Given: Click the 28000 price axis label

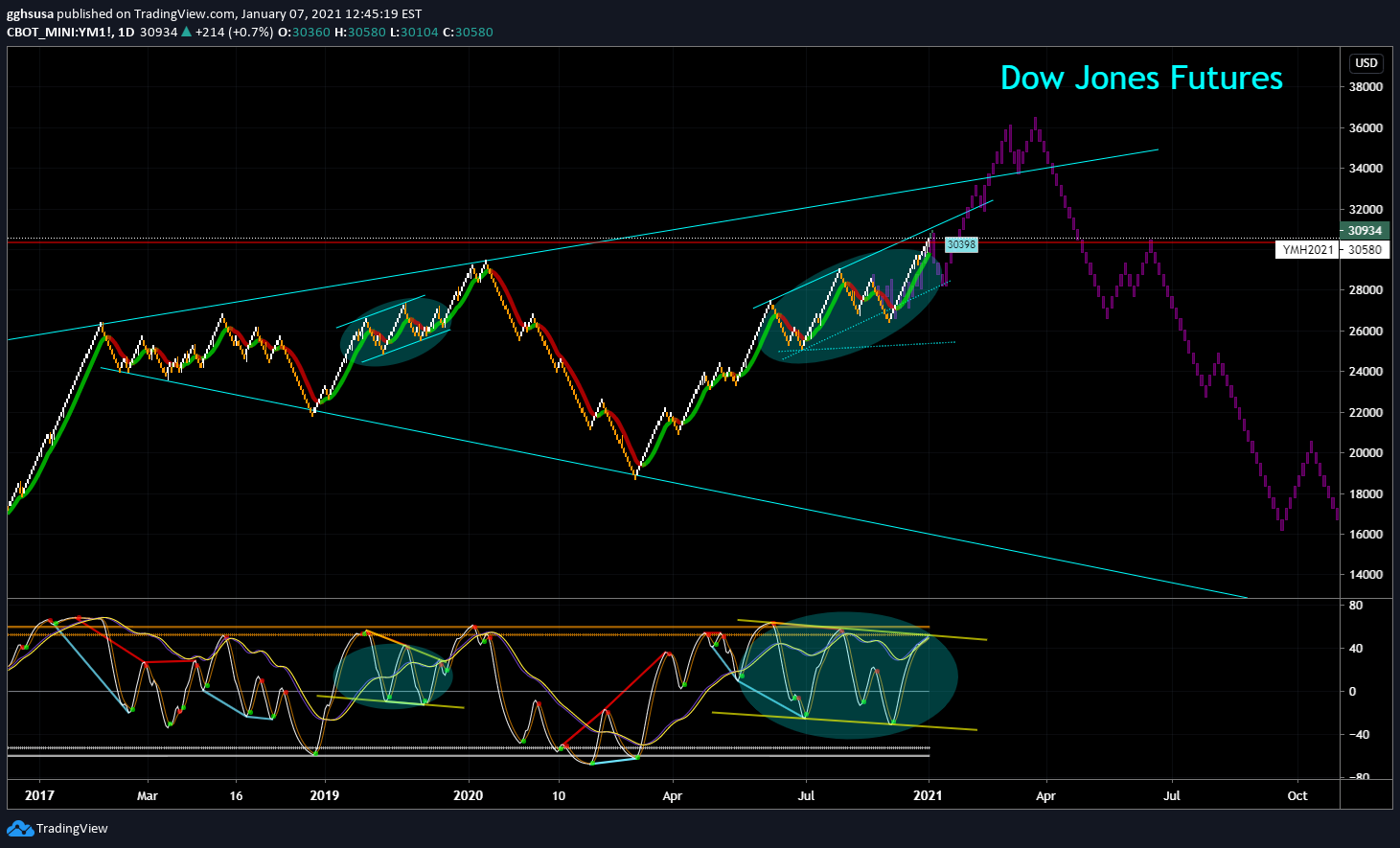Looking at the screenshot, I should (x=1366, y=290).
